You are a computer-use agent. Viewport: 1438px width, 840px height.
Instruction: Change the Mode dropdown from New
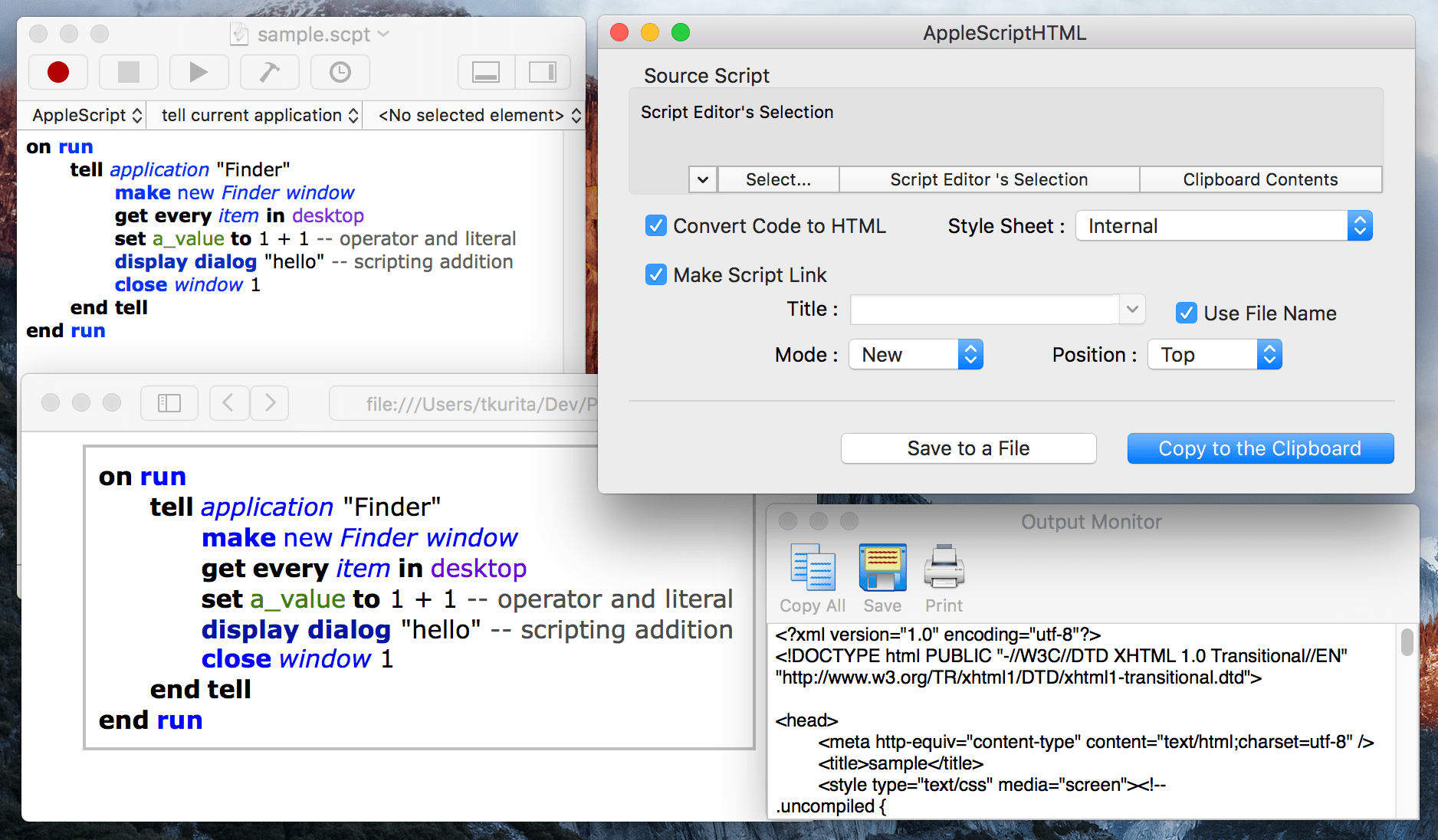coord(915,354)
